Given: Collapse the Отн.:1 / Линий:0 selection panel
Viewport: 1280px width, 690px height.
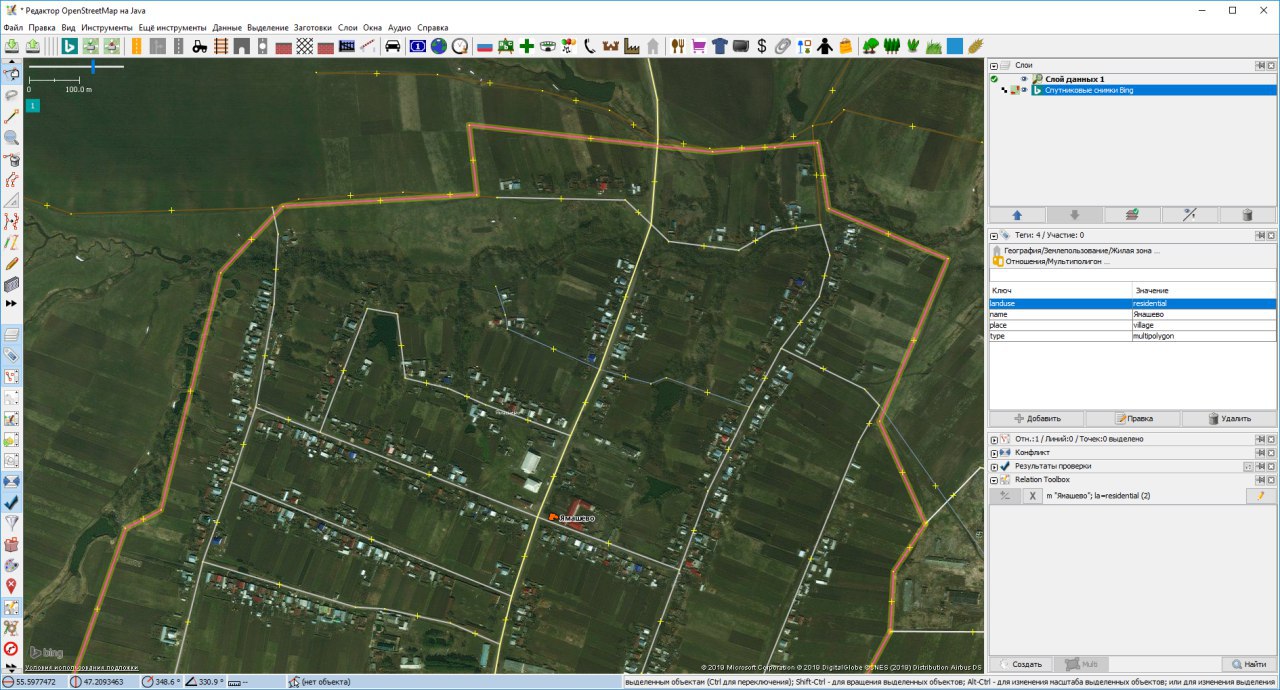Looking at the screenshot, I should [994, 439].
